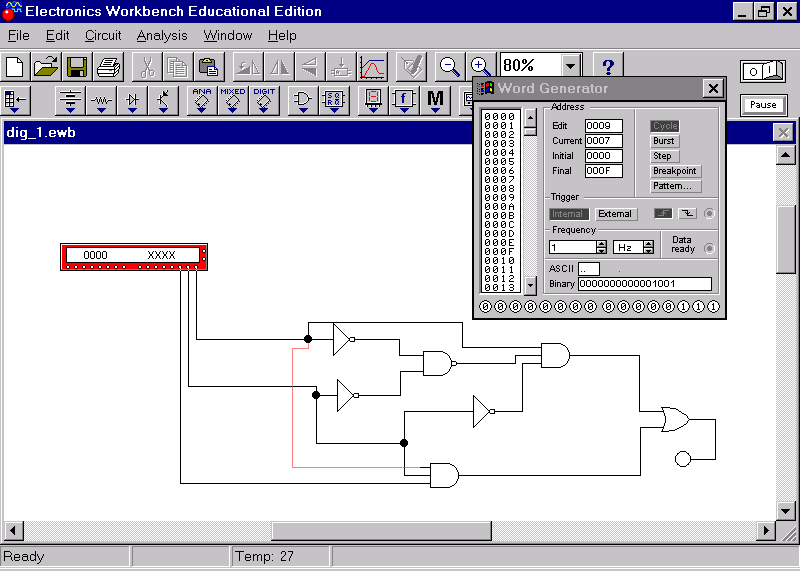Viewport: 800px width, 571px height.
Task: Click the Burst button
Action: (x=664, y=141)
